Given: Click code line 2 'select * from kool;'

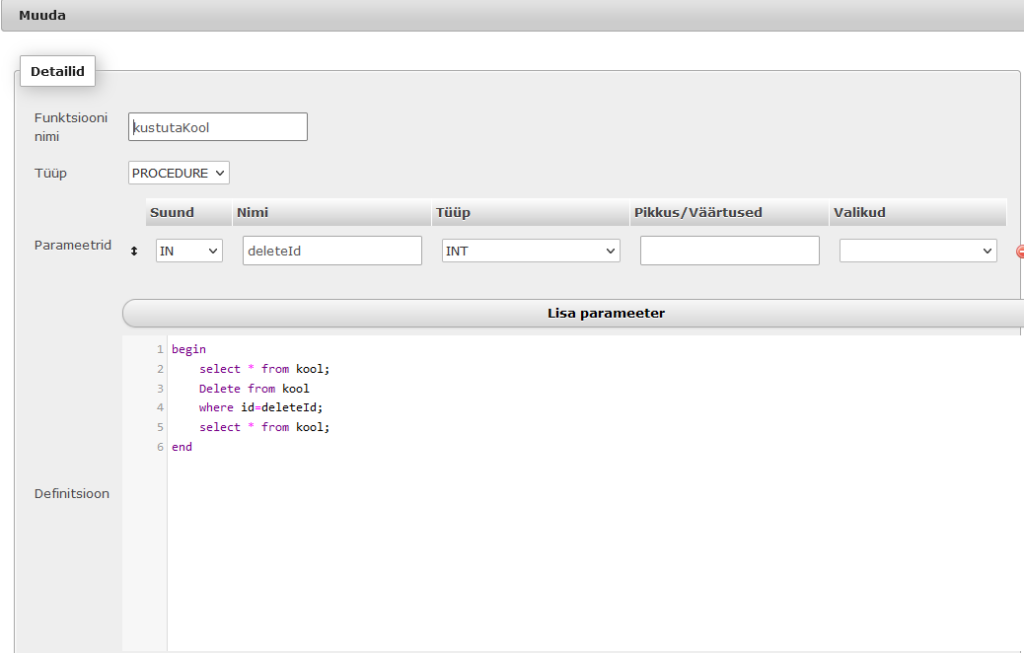Looking at the screenshot, I should (x=264, y=369).
